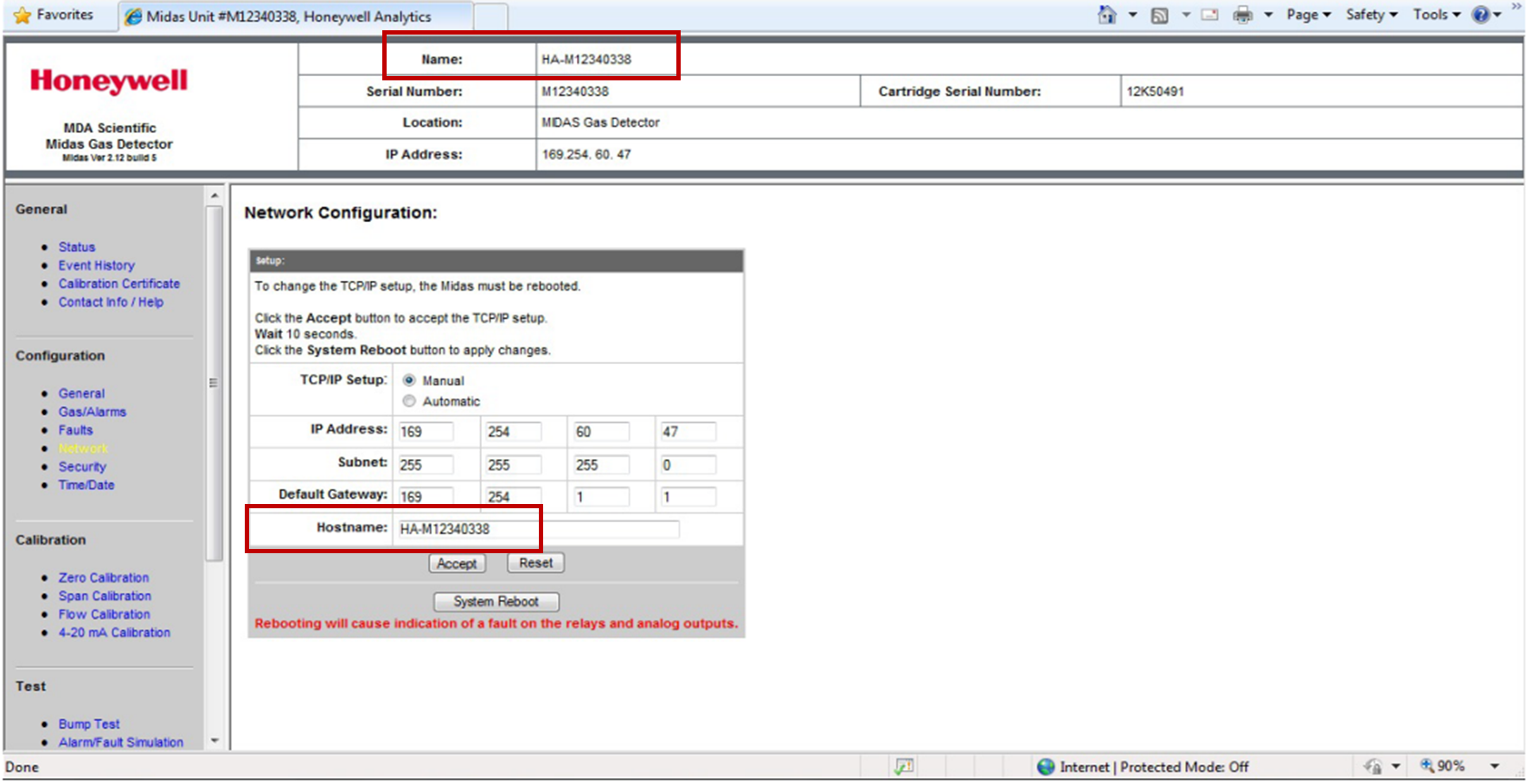Open the RSS feeds icon

click(1160, 16)
